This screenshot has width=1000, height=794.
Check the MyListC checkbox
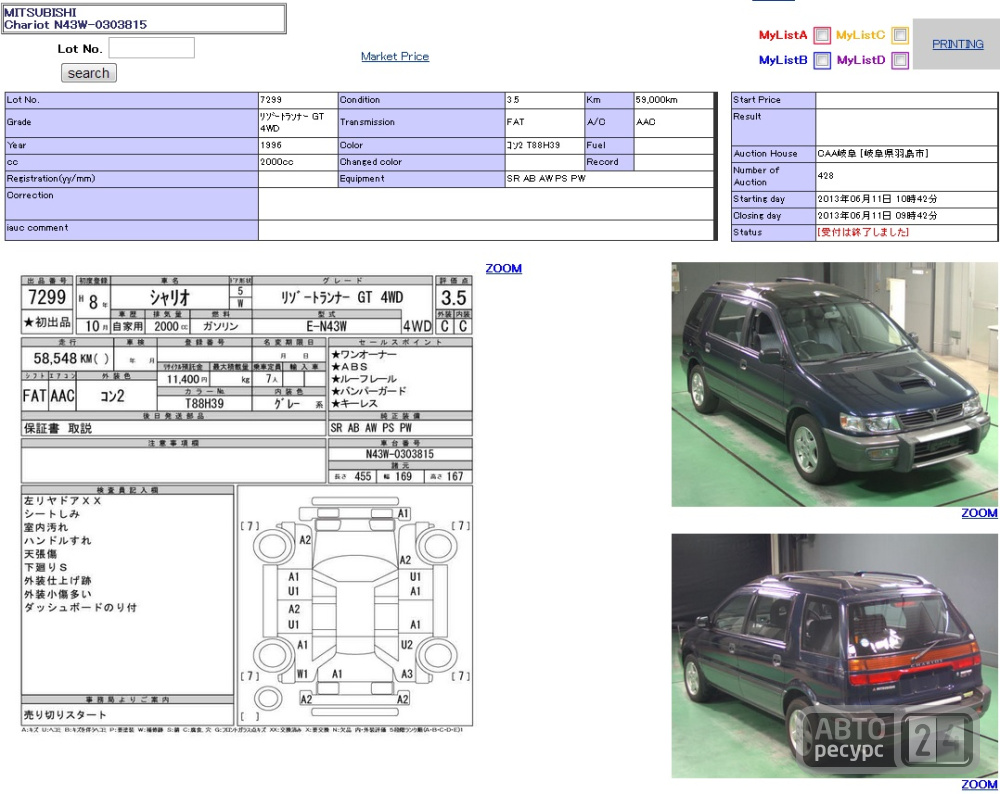900,35
